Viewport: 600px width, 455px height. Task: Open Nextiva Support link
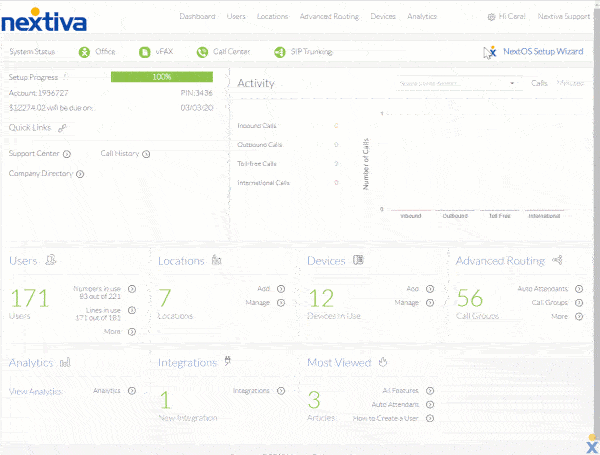[x=564, y=16]
